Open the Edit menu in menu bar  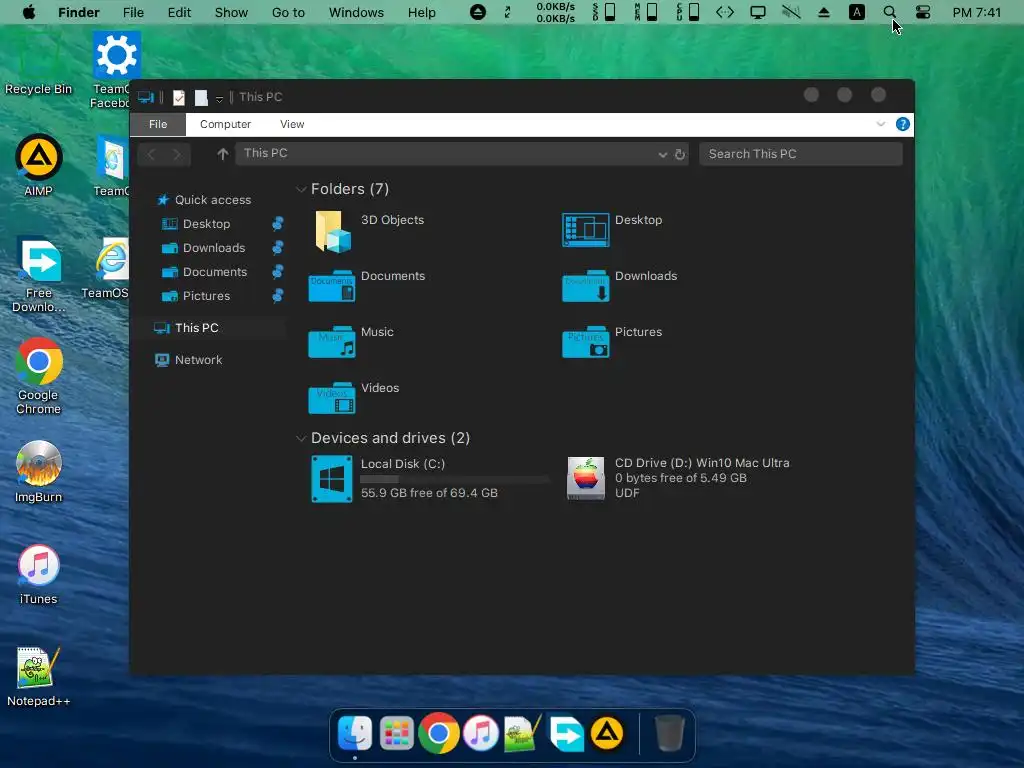click(179, 12)
